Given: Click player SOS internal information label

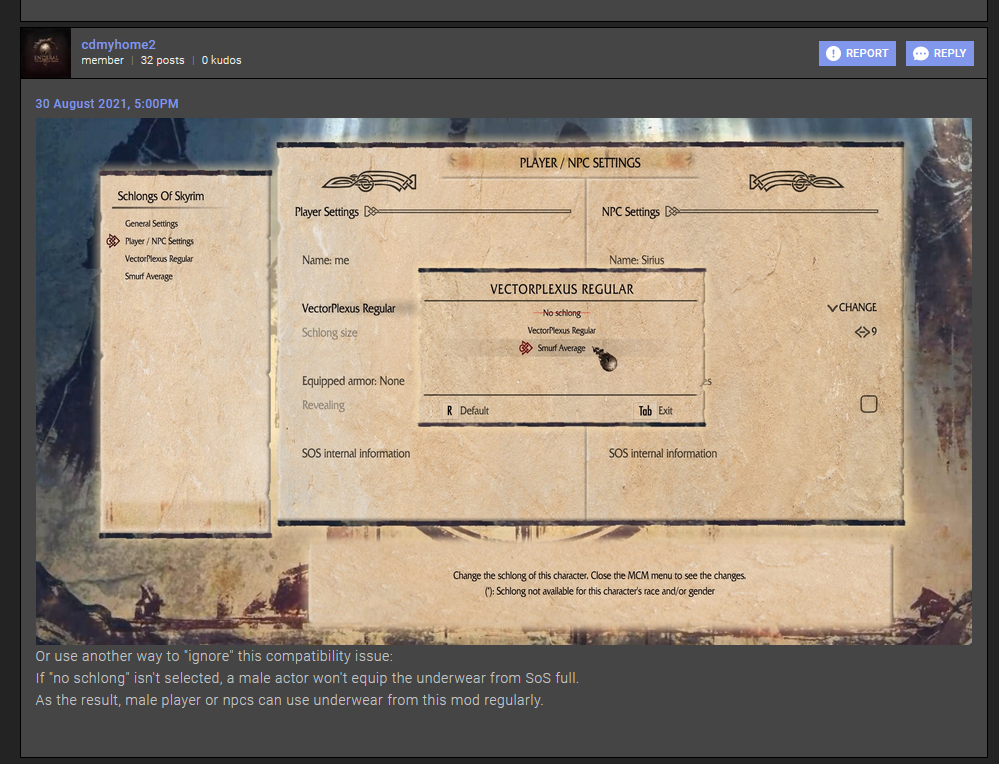Looking at the screenshot, I should click(x=356, y=454).
